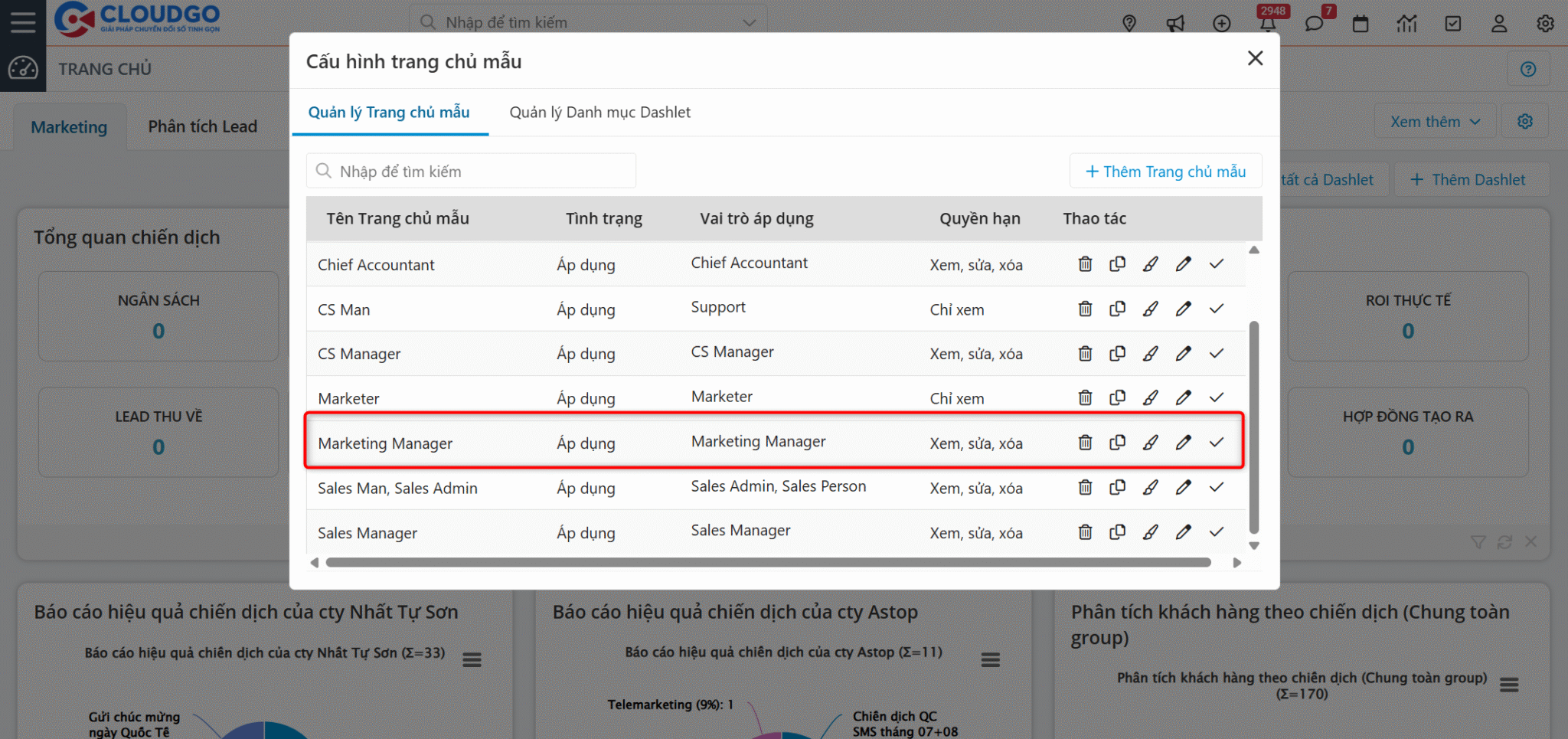Edit the Marketer template with pencil icon
Screen dimensions: 1568x739
click(1184, 397)
